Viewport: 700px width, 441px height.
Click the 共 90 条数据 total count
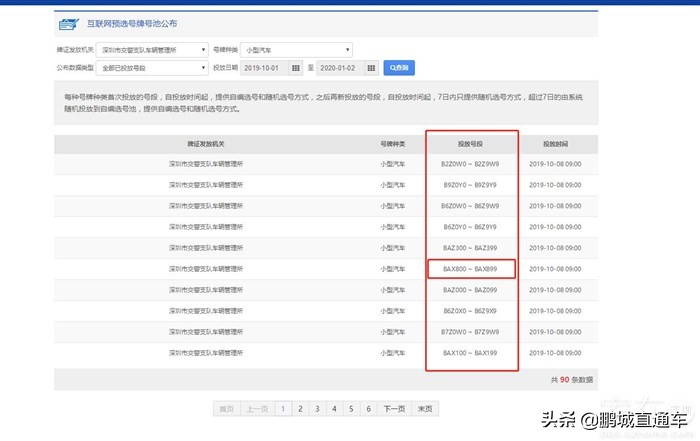coord(571,379)
